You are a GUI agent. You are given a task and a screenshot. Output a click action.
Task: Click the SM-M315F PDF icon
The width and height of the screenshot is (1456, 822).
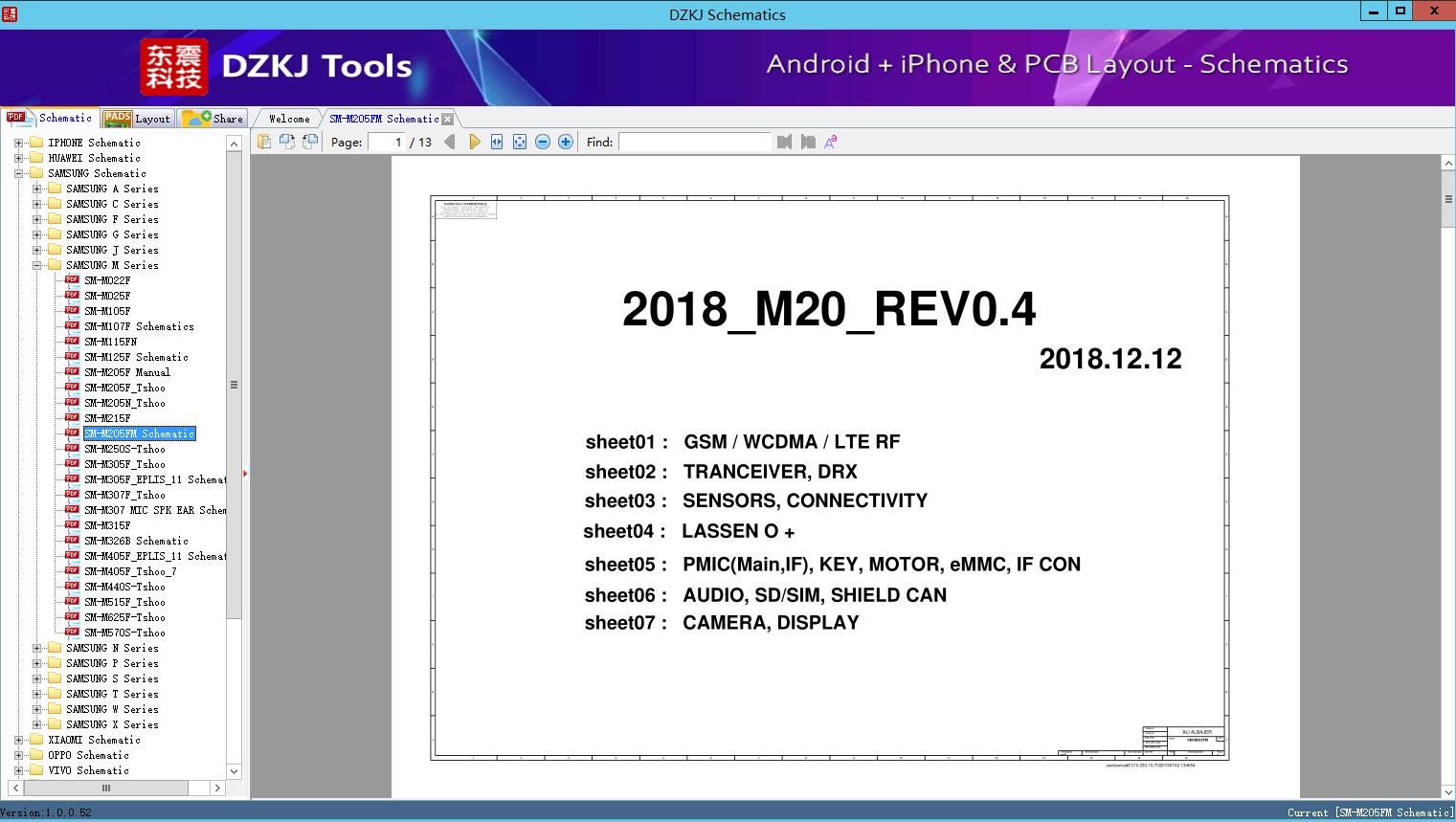coord(72,524)
